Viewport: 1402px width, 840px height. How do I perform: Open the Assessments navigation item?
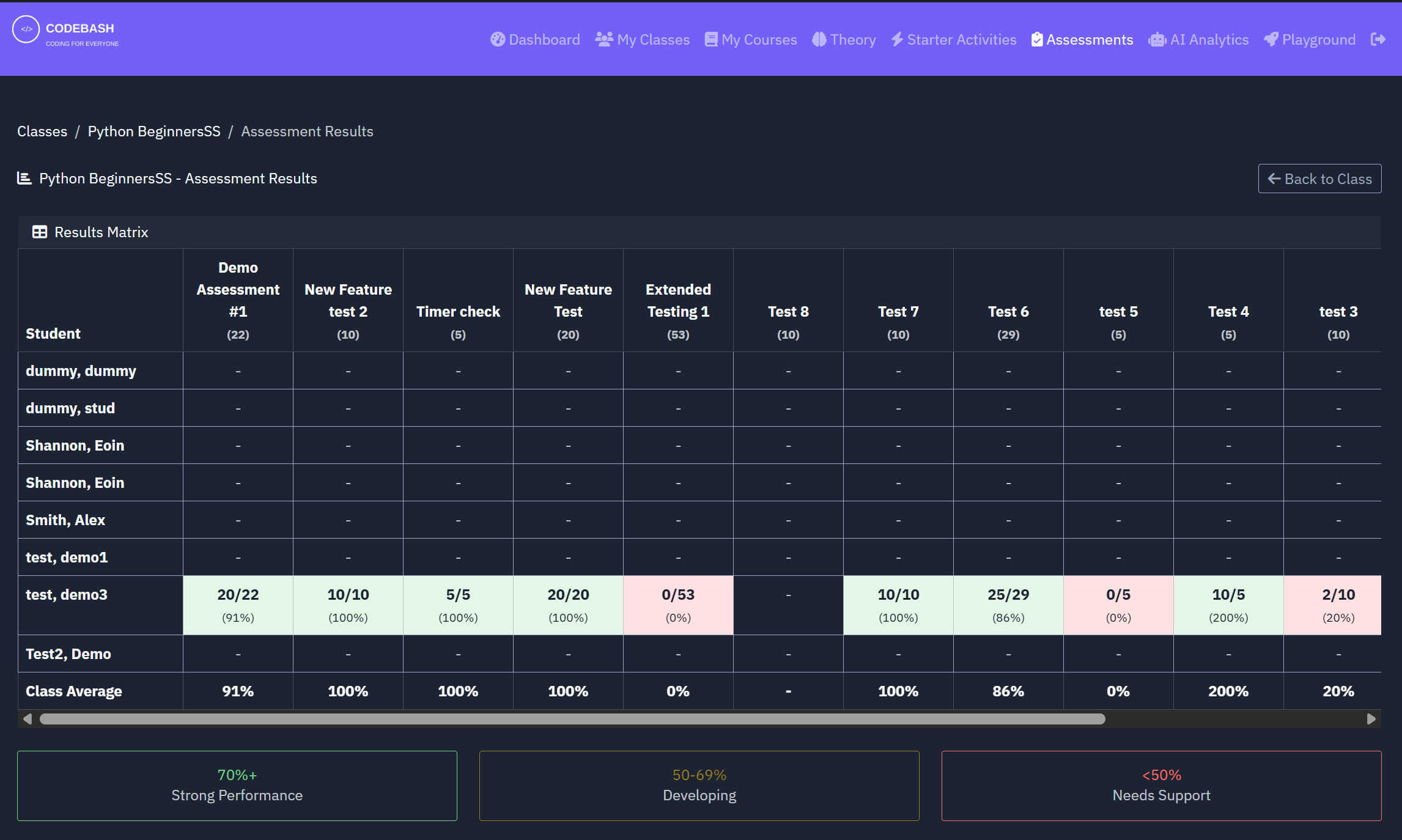1082,40
